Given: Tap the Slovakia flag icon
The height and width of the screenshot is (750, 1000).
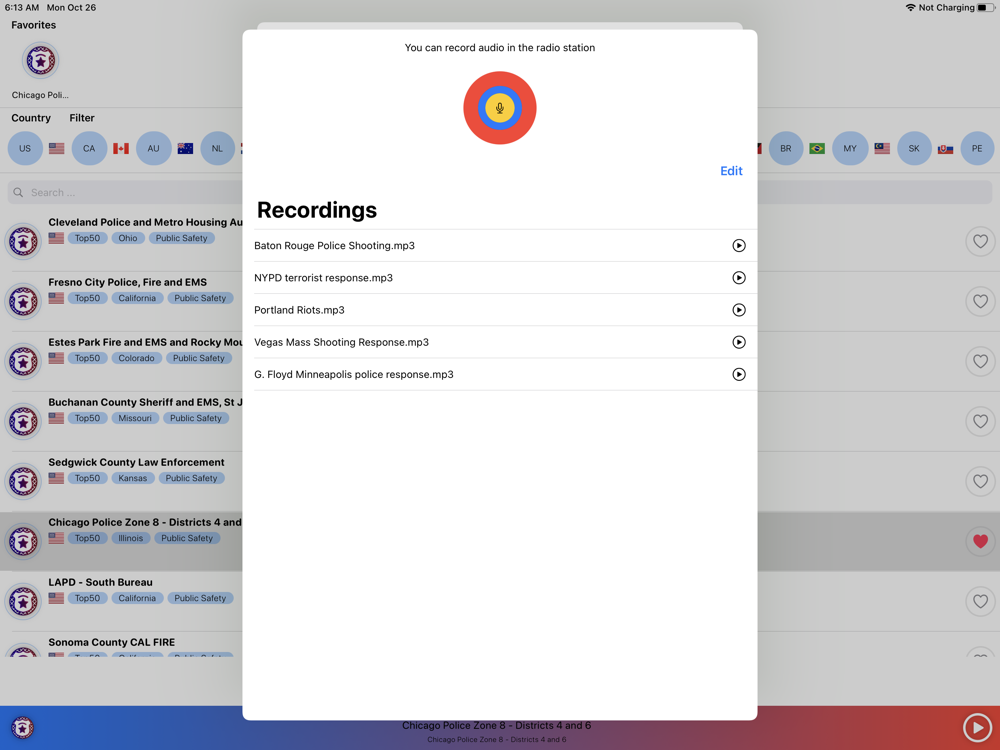Looking at the screenshot, I should click(x=945, y=149).
